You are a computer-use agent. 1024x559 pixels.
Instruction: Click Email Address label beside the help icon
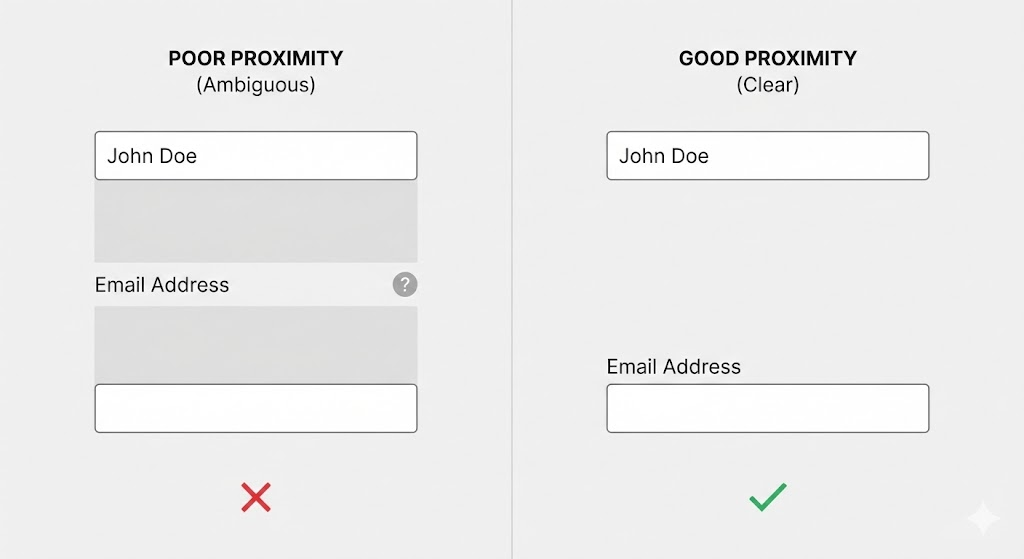(x=162, y=285)
